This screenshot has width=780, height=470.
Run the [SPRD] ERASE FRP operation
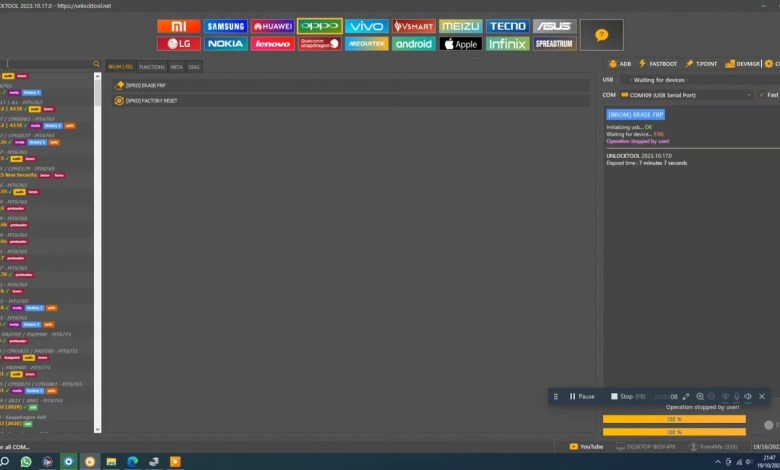pos(146,85)
